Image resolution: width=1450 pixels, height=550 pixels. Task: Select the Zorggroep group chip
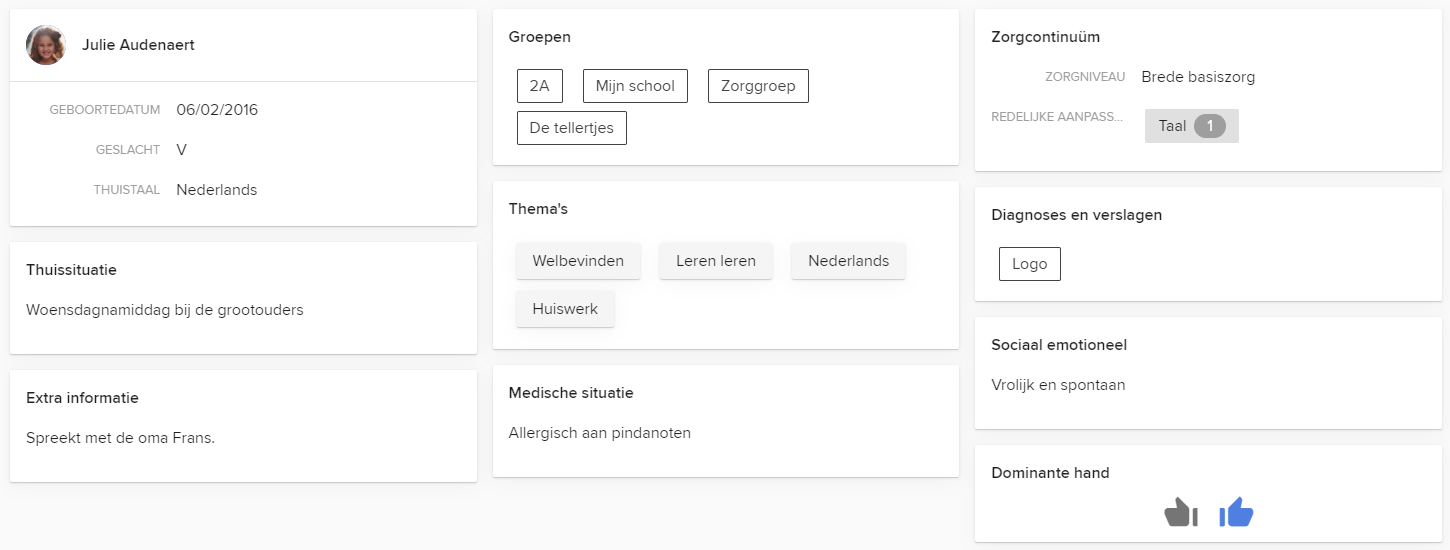pyautogui.click(x=758, y=86)
